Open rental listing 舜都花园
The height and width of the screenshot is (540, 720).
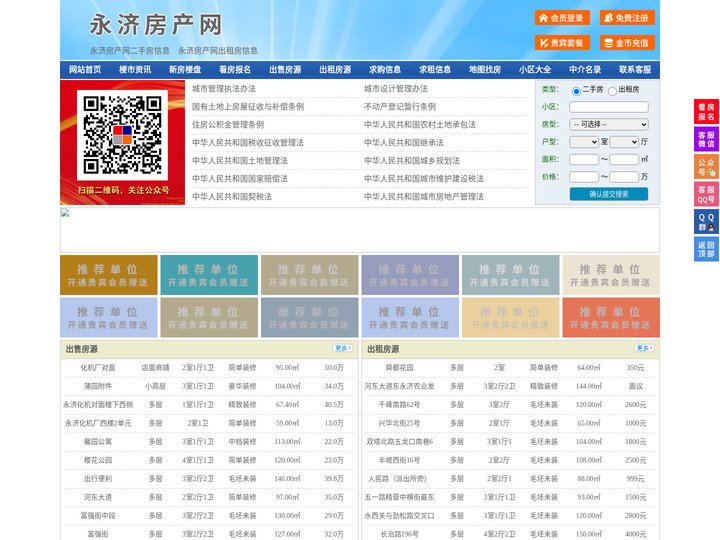[399, 368]
